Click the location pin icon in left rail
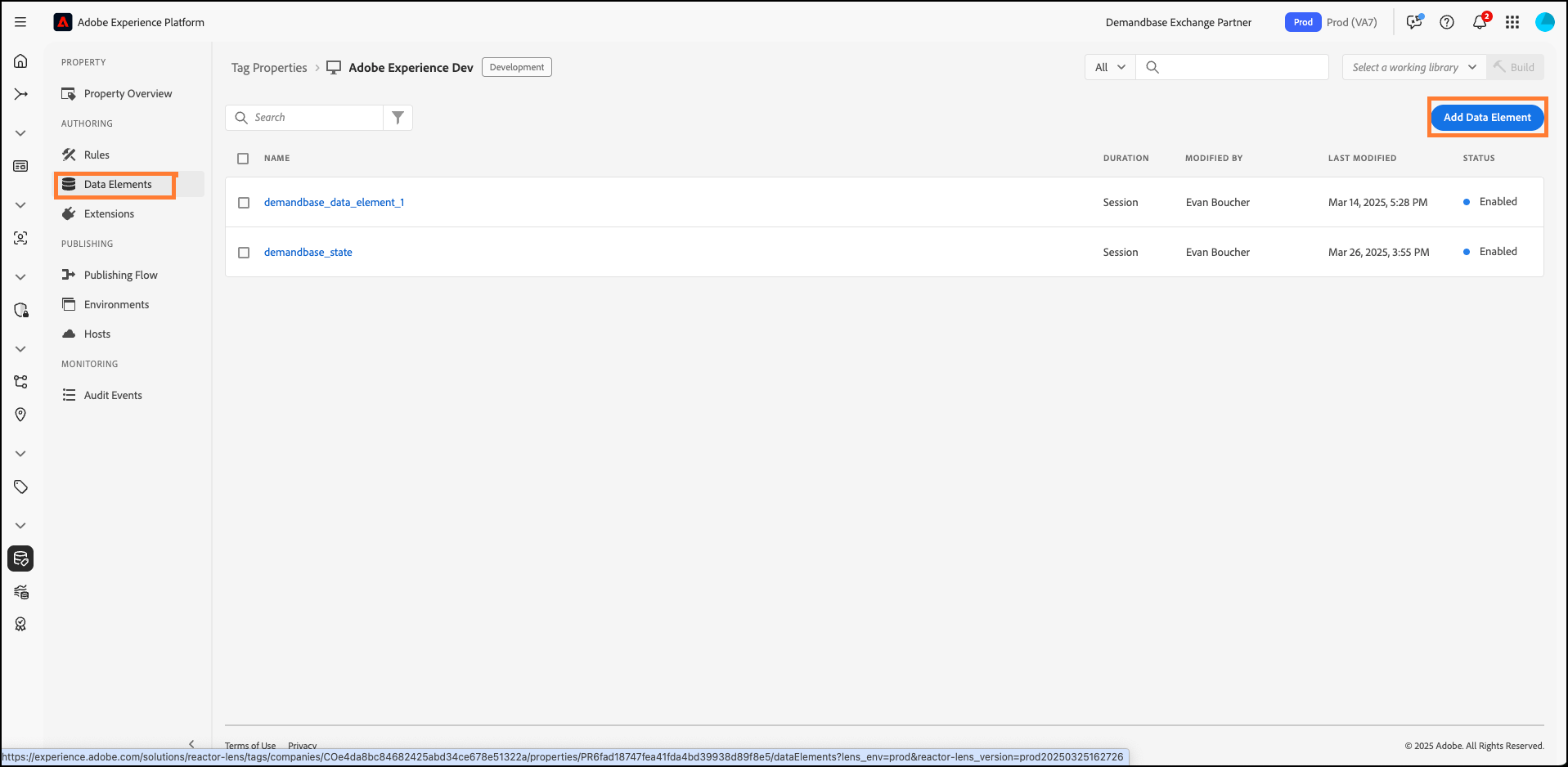This screenshot has width=1568, height=767. 21,415
